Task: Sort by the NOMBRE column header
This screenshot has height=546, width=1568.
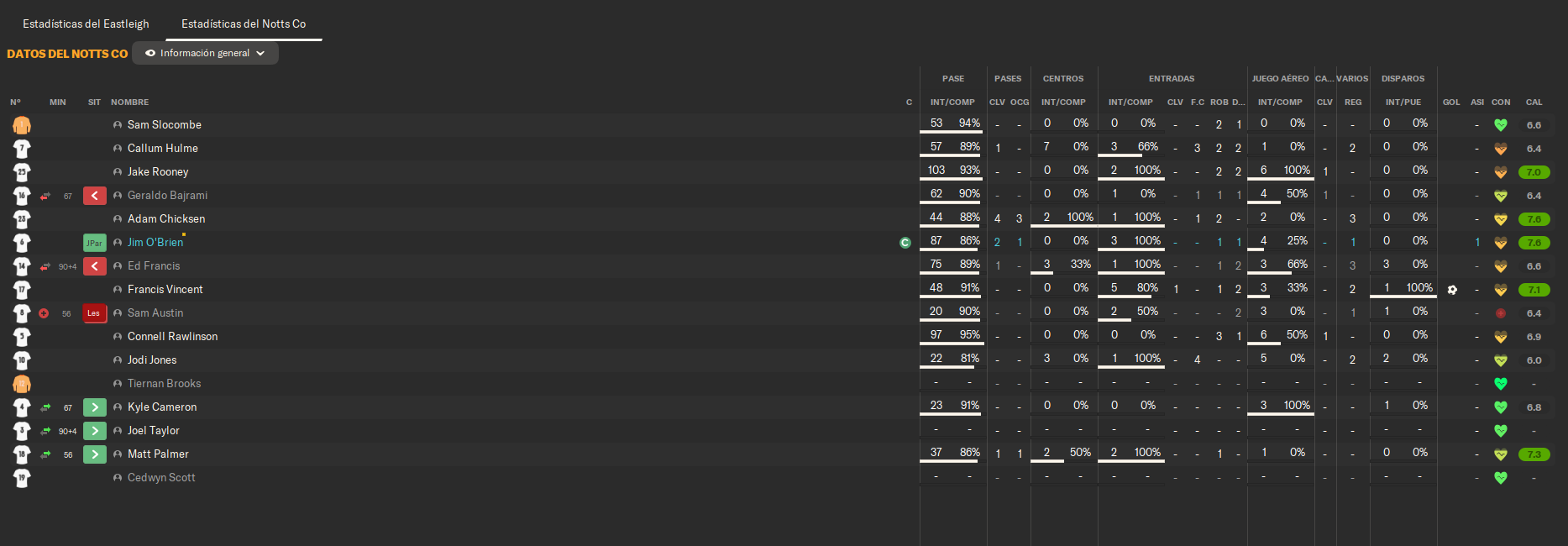Action: [129, 102]
